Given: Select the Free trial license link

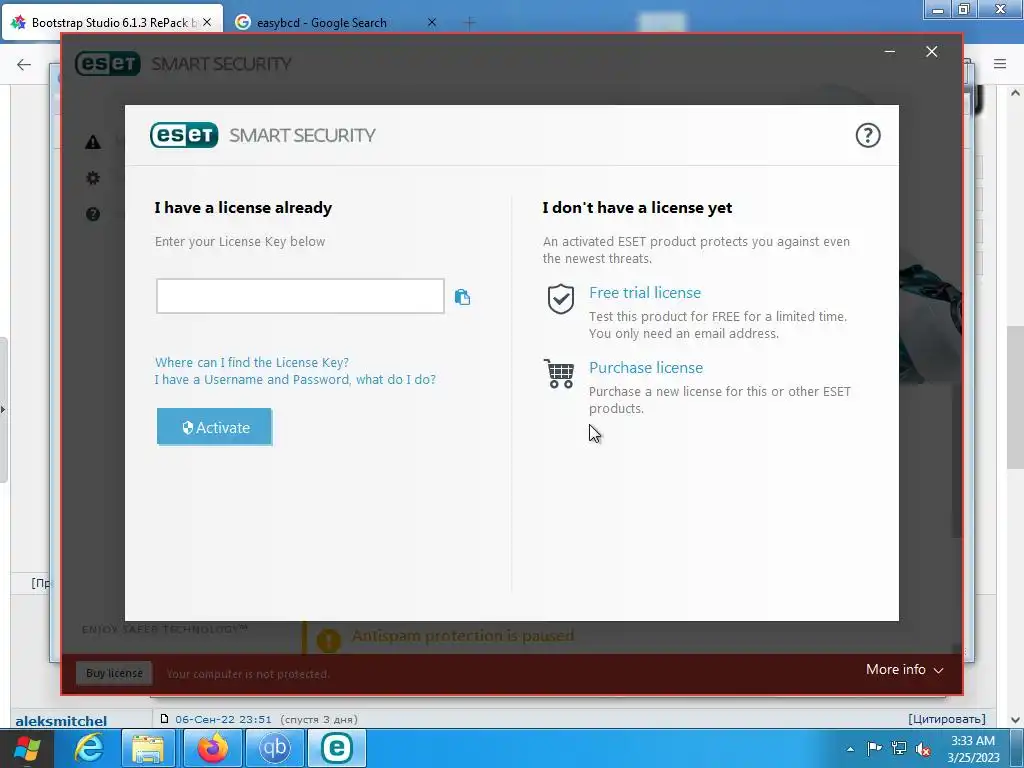Looking at the screenshot, I should tap(645, 293).
